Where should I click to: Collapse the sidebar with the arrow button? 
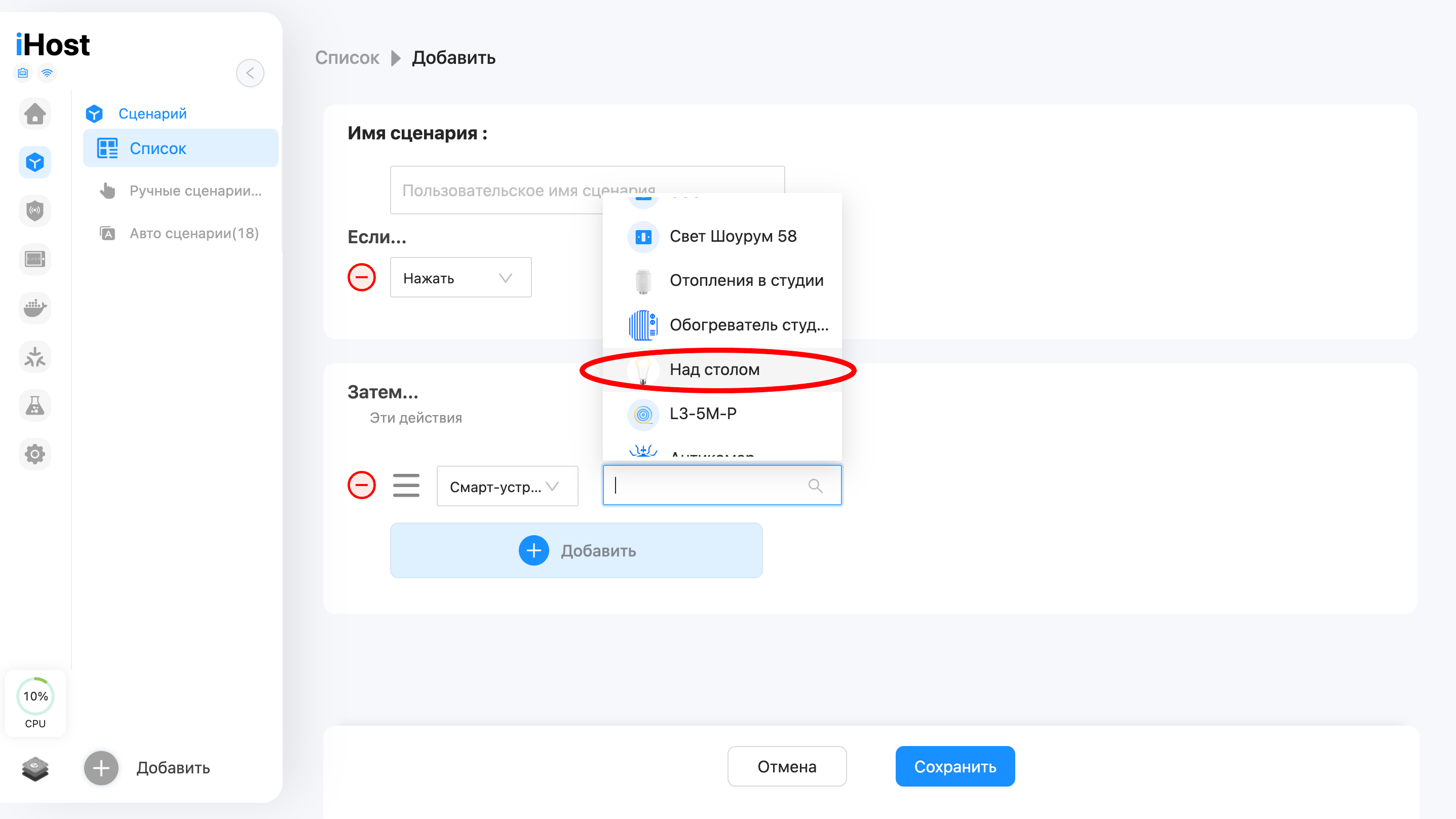(250, 73)
